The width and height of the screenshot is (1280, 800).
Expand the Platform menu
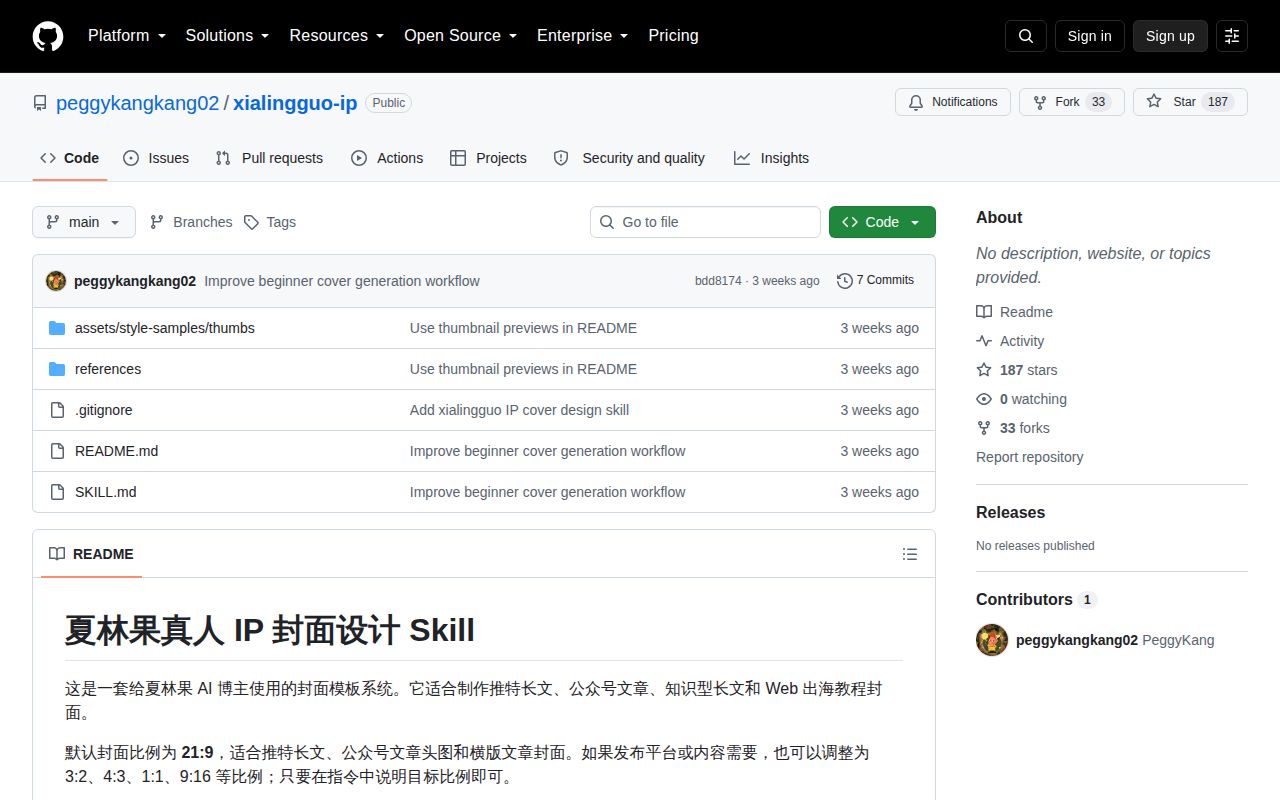(x=127, y=36)
